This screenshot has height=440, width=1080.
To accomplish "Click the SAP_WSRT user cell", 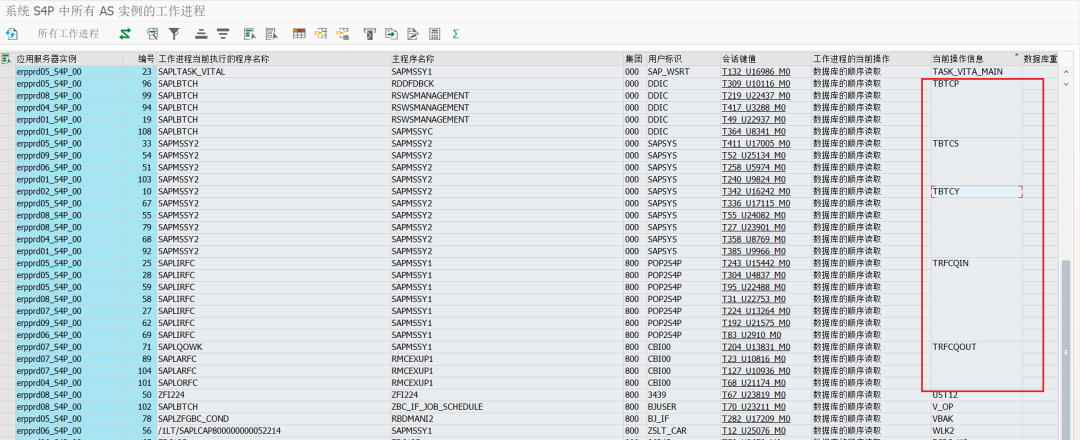I will click(683, 72).
